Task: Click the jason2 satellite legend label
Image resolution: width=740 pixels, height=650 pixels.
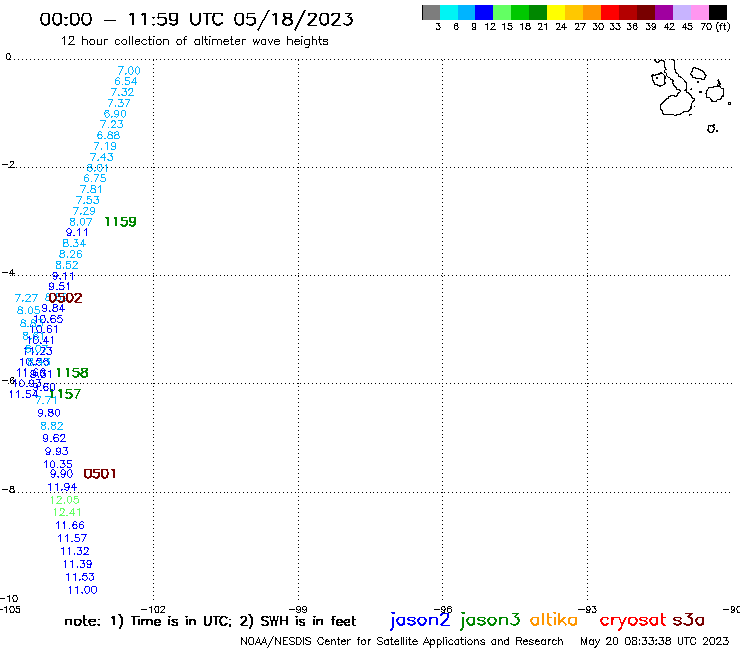Action: (420, 620)
